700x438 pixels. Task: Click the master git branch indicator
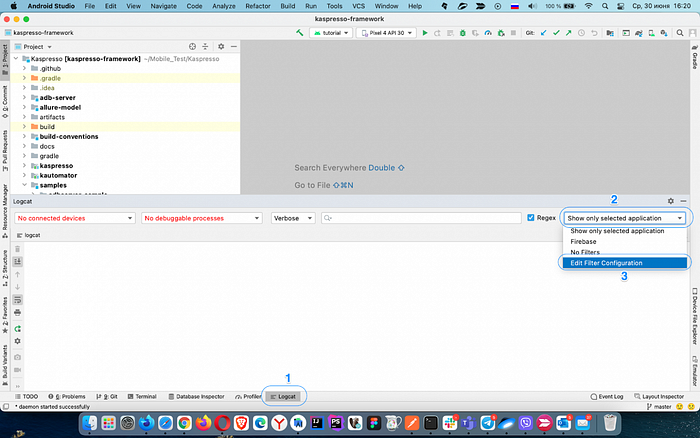point(659,407)
